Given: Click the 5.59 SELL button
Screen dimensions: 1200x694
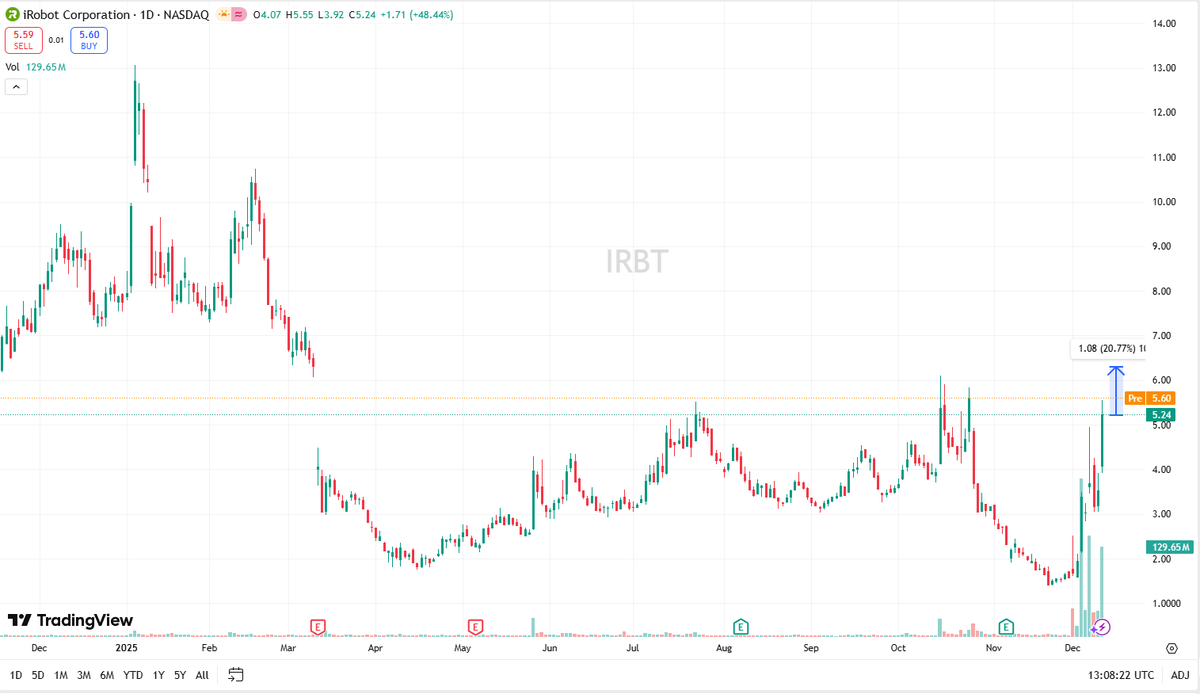Looking at the screenshot, I should [23, 40].
